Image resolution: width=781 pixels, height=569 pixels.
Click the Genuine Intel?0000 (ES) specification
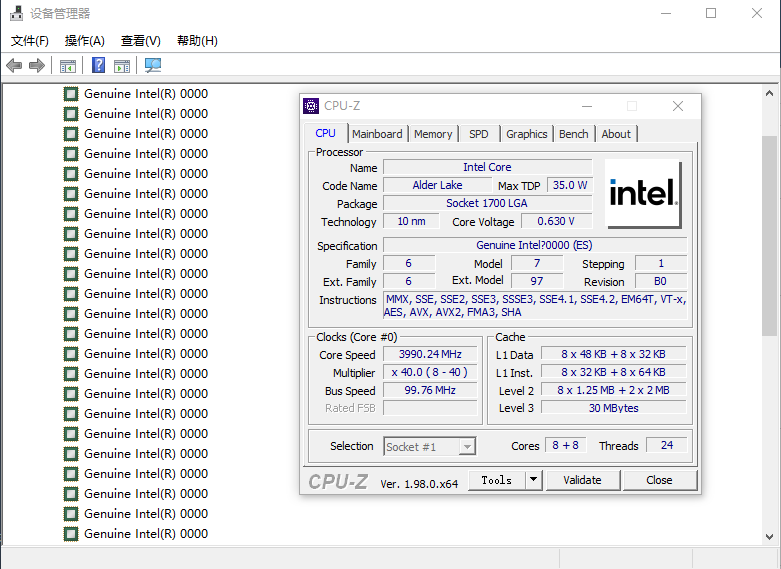[535, 245]
